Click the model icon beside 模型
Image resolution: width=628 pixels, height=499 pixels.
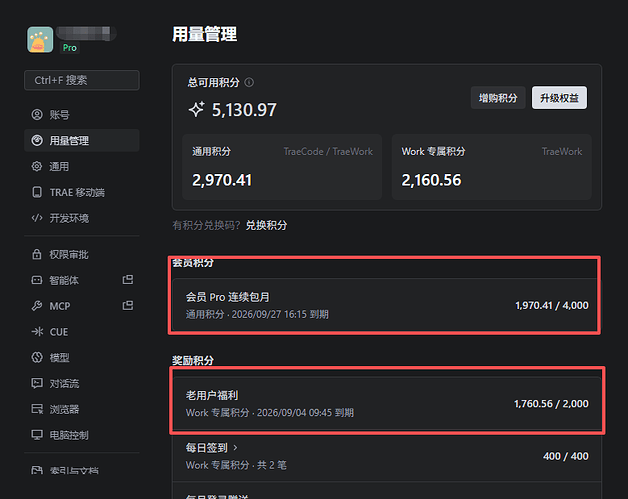click(x=37, y=357)
